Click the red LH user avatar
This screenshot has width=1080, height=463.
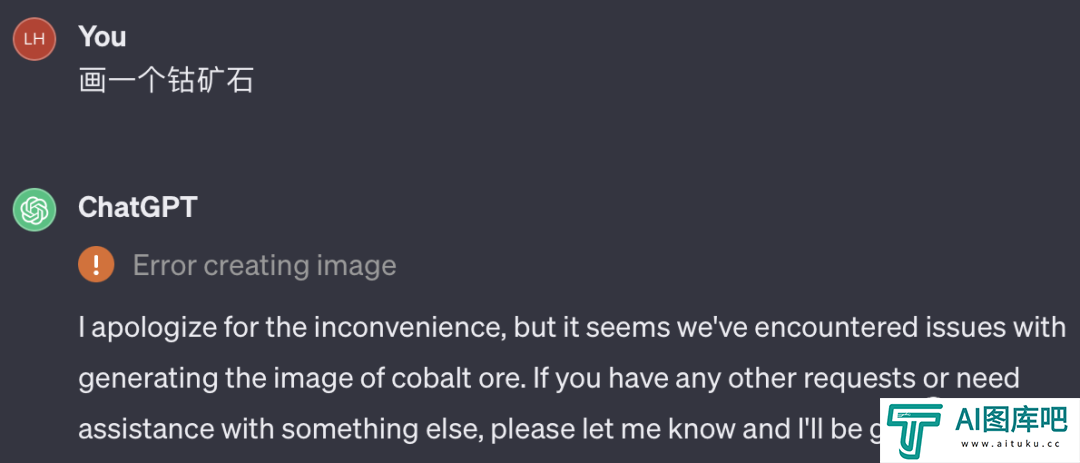34,39
